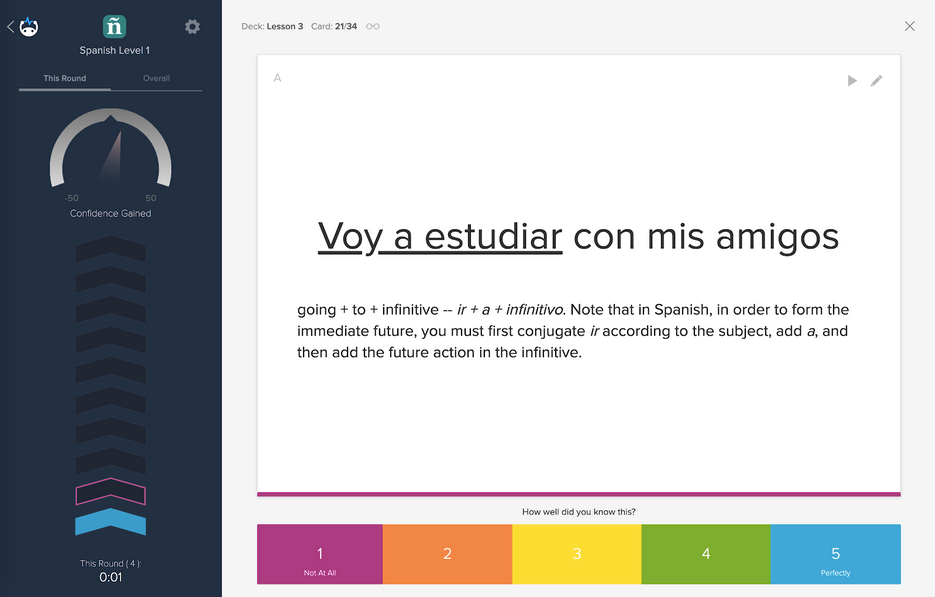Switch to the Overall tab
The height and width of the screenshot is (597, 935).
156,78
